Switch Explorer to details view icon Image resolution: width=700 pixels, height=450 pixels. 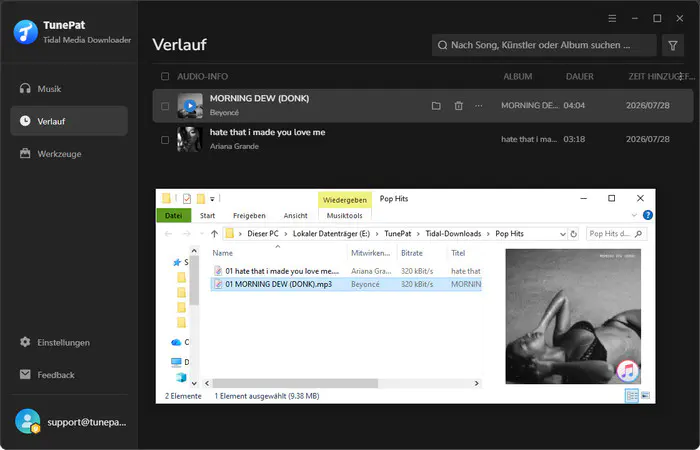coord(632,396)
